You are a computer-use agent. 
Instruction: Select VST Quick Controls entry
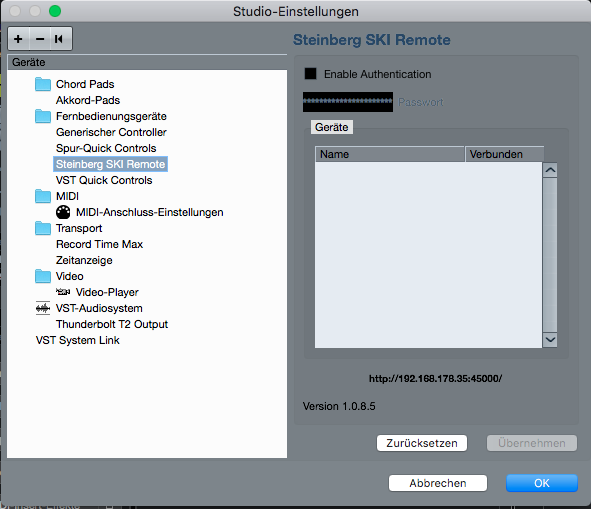click(104, 180)
